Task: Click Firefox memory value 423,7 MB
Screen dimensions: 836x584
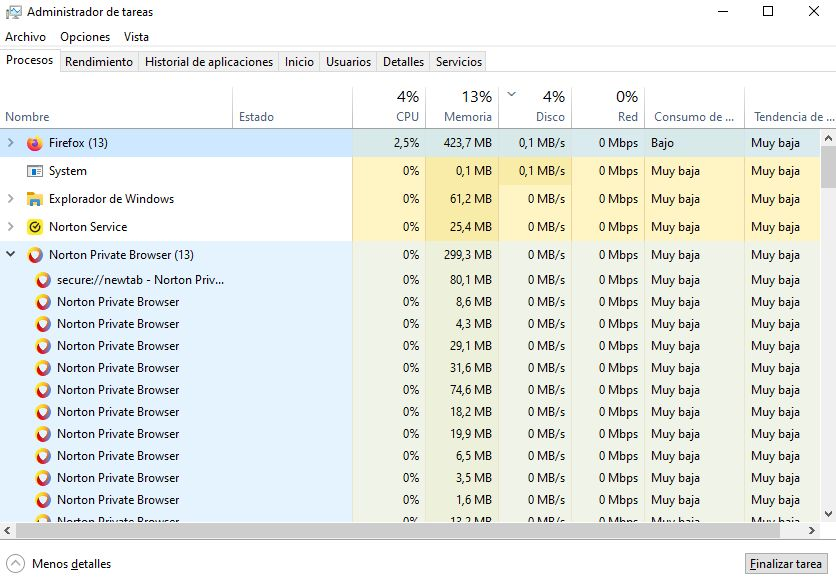Action: 468,143
